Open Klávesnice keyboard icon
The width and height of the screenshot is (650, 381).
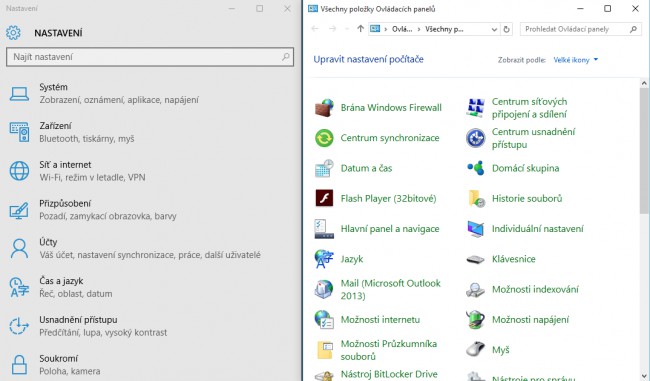475,260
